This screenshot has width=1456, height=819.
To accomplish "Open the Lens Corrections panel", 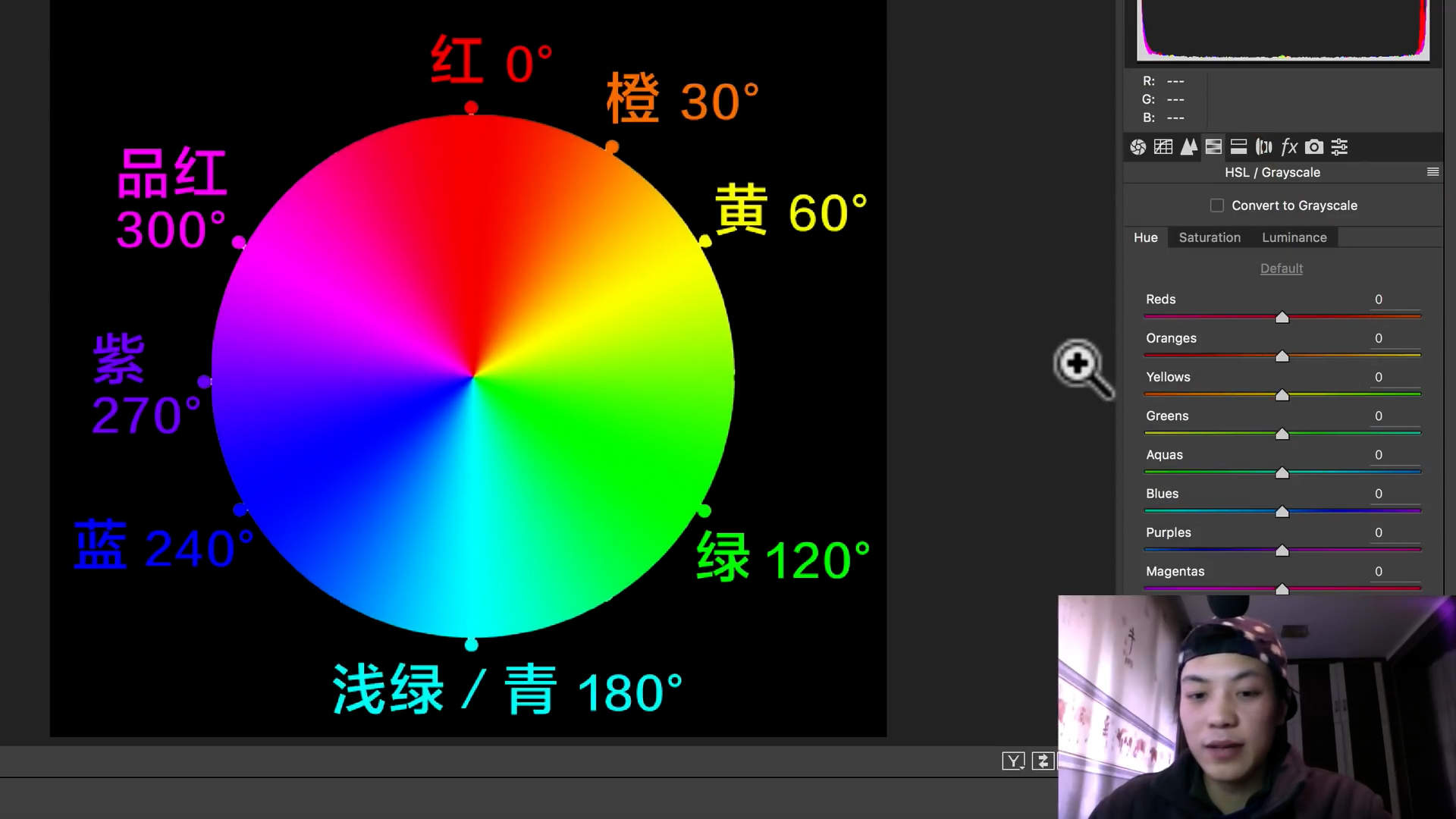I will coord(1263,146).
